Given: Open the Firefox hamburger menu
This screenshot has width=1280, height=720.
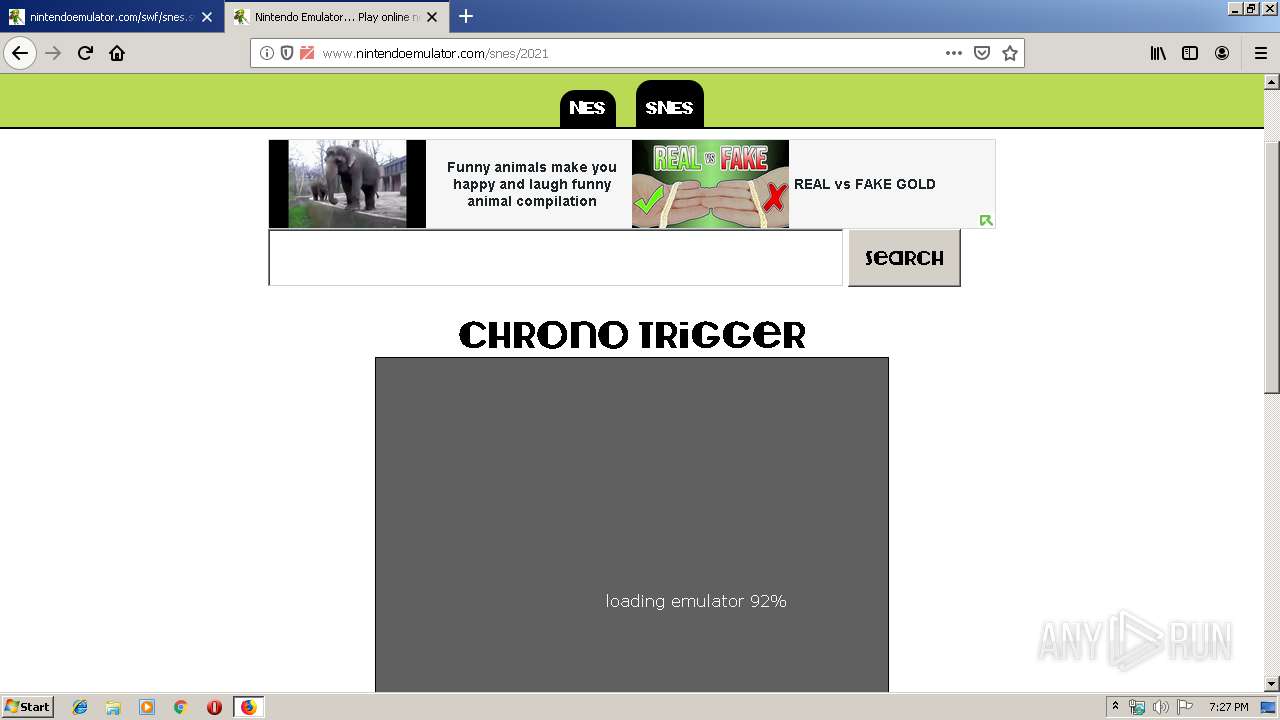Looking at the screenshot, I should (x=1260, y=53).
